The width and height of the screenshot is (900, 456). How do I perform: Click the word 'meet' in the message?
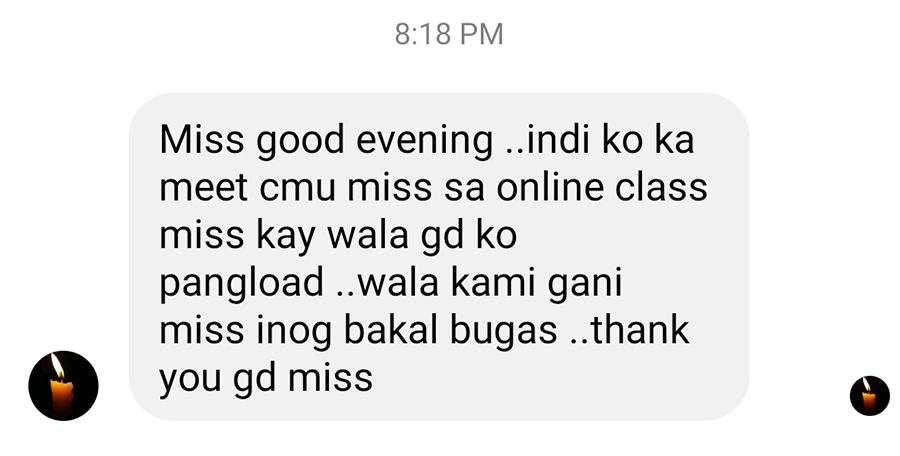[203, 189]
